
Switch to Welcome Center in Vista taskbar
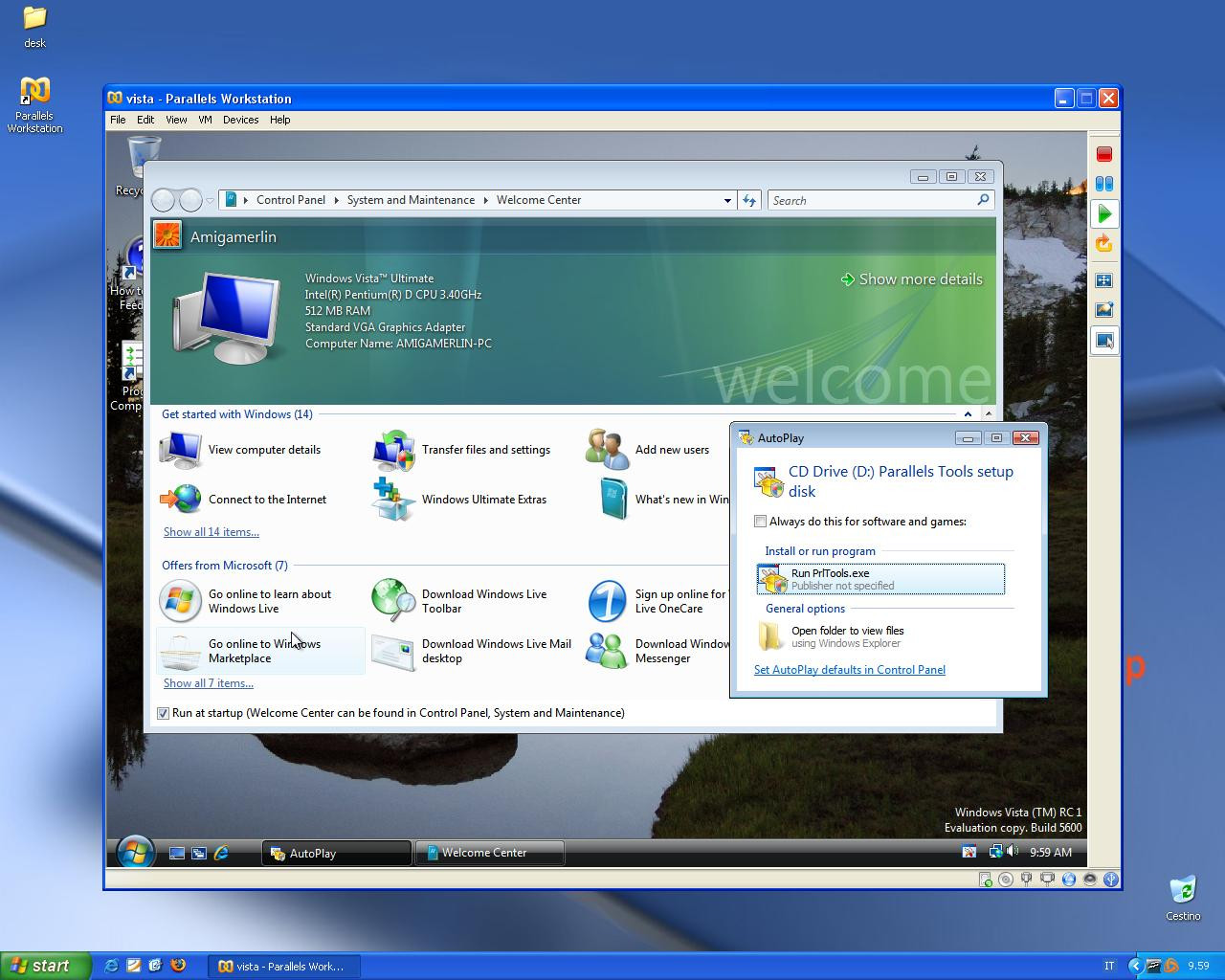coord(490,853)
